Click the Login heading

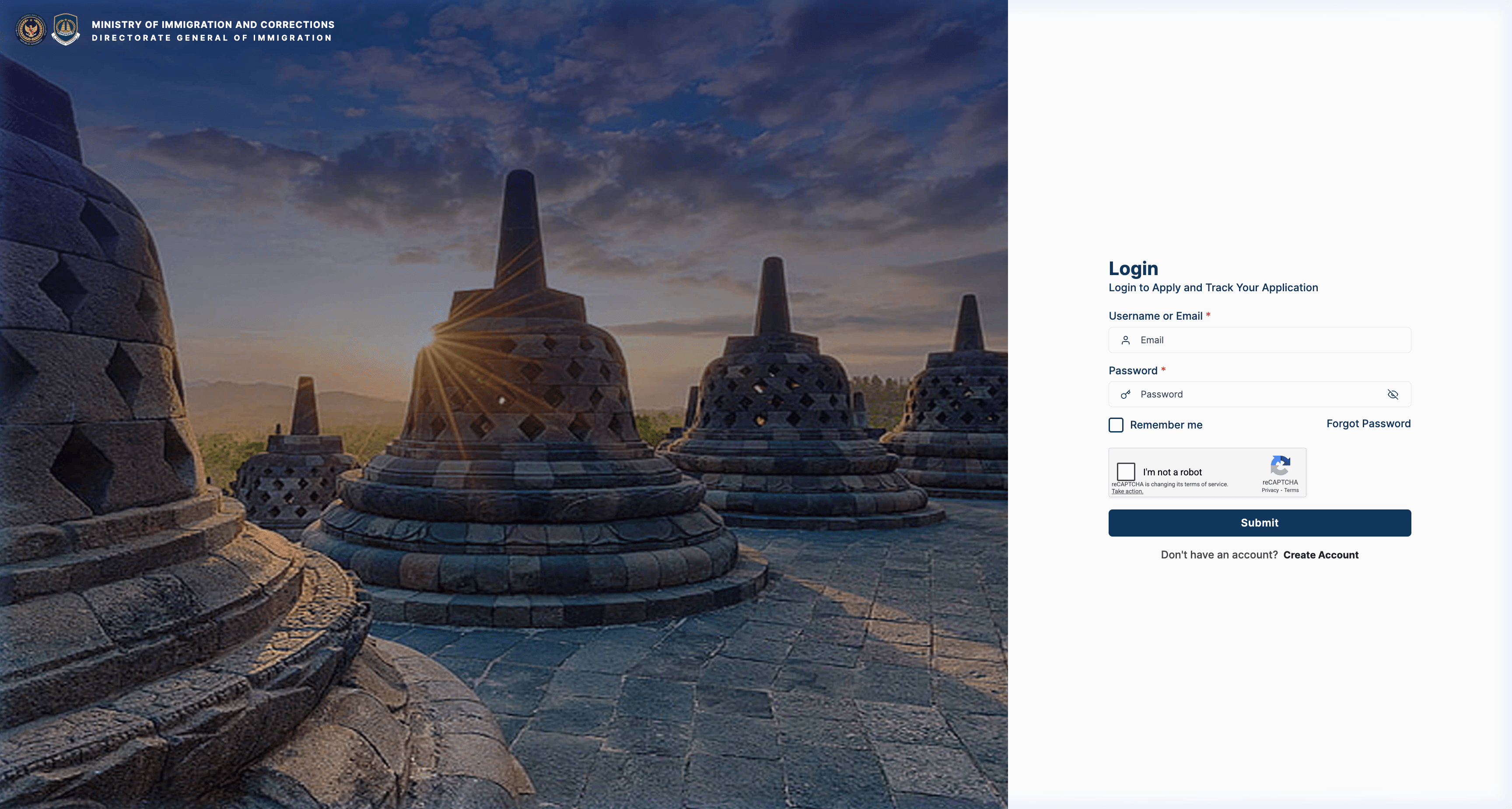[x=1133, y=268]
